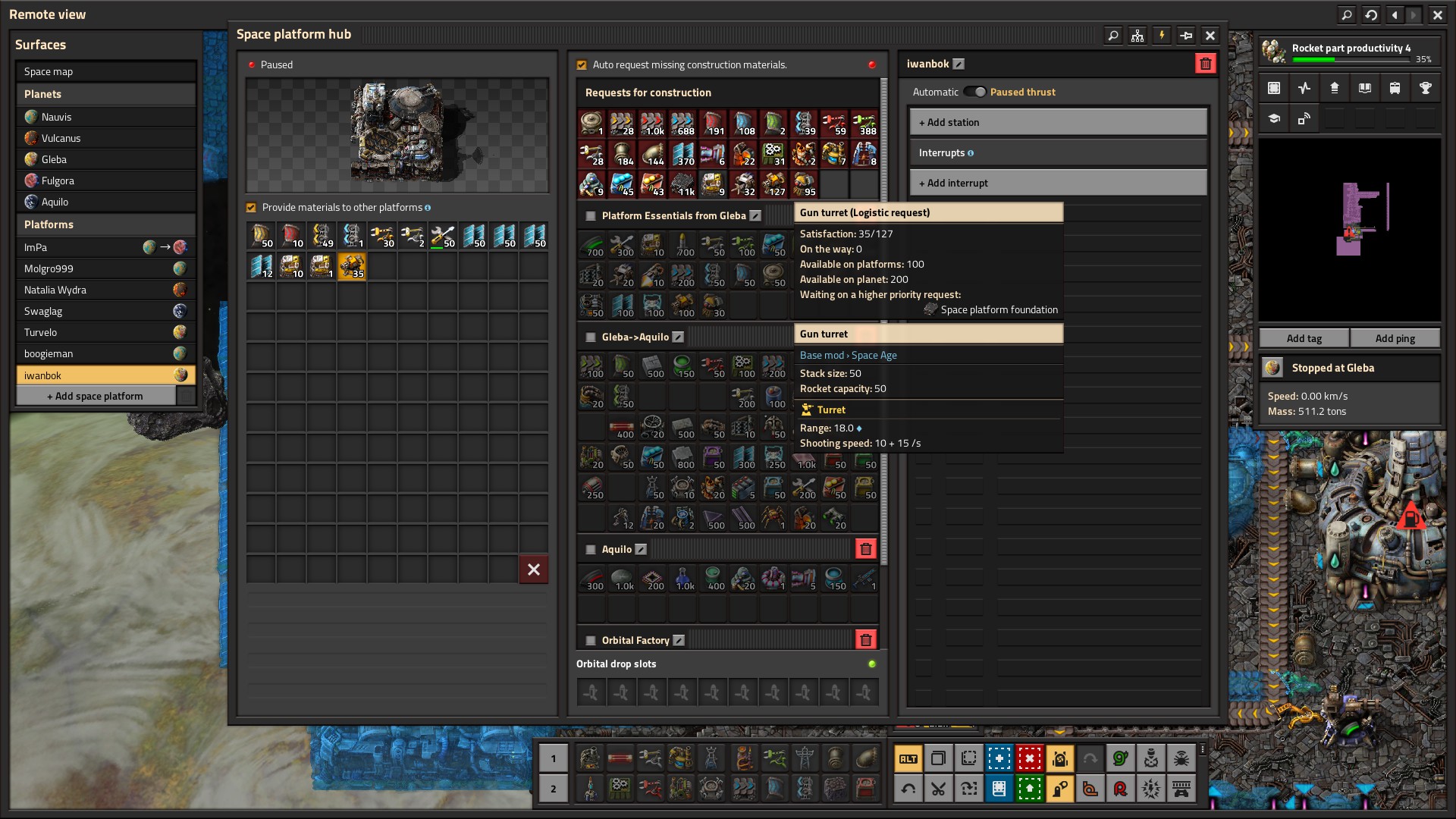This screenshot has height=819, width=1456.
Task: Click the red X hub trash slot
Action: click(x=534, y=570)
